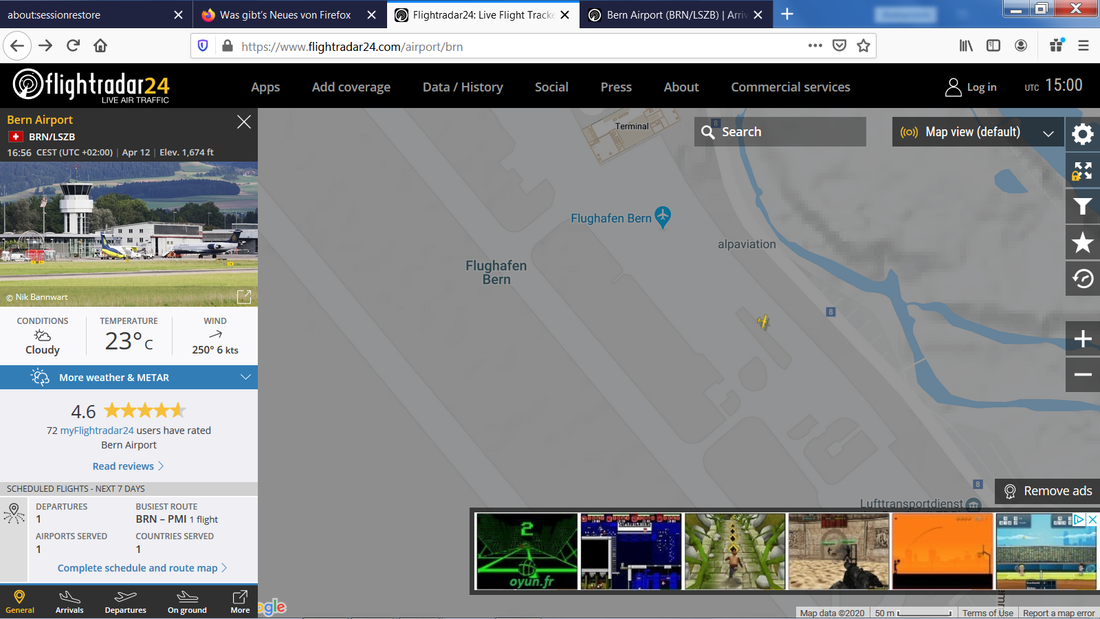
Task: Open Commercial services menu
Action: [791, 87]
